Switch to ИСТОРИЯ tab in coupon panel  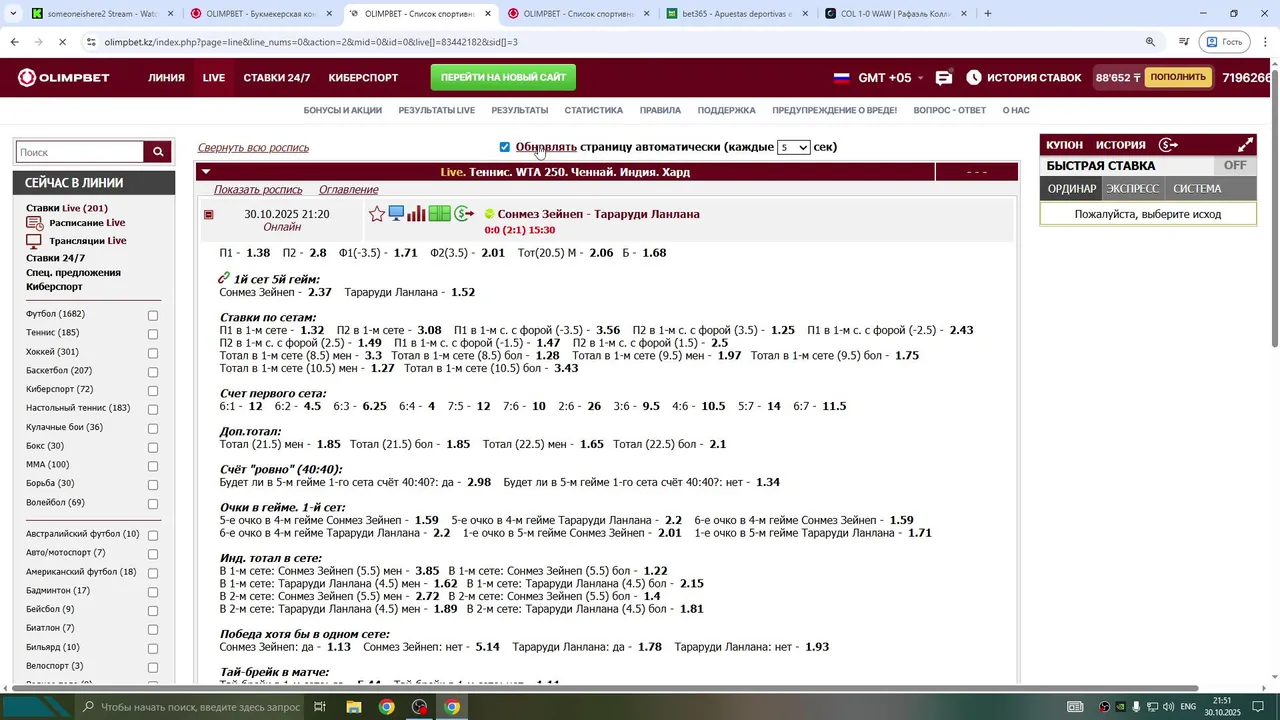[x=1120, y=145]
